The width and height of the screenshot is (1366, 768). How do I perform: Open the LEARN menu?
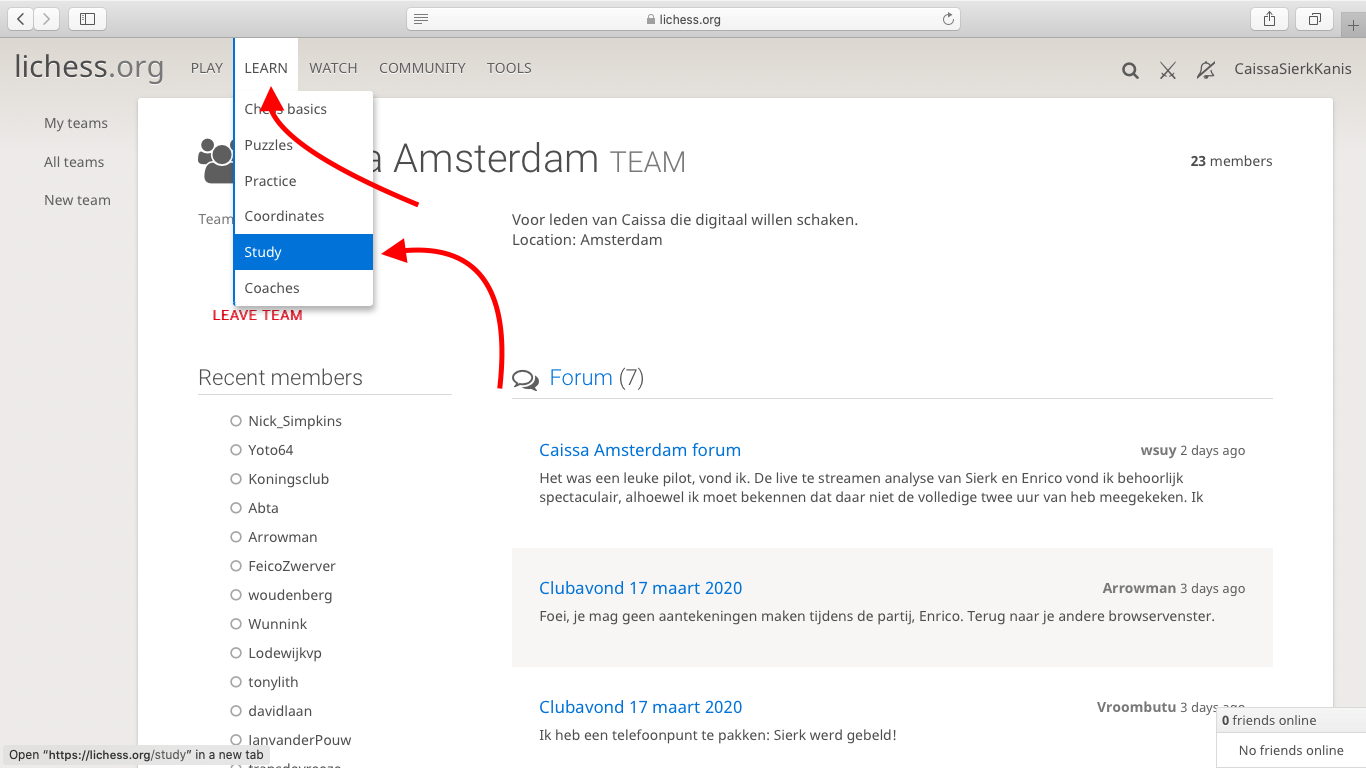[266, 68]
